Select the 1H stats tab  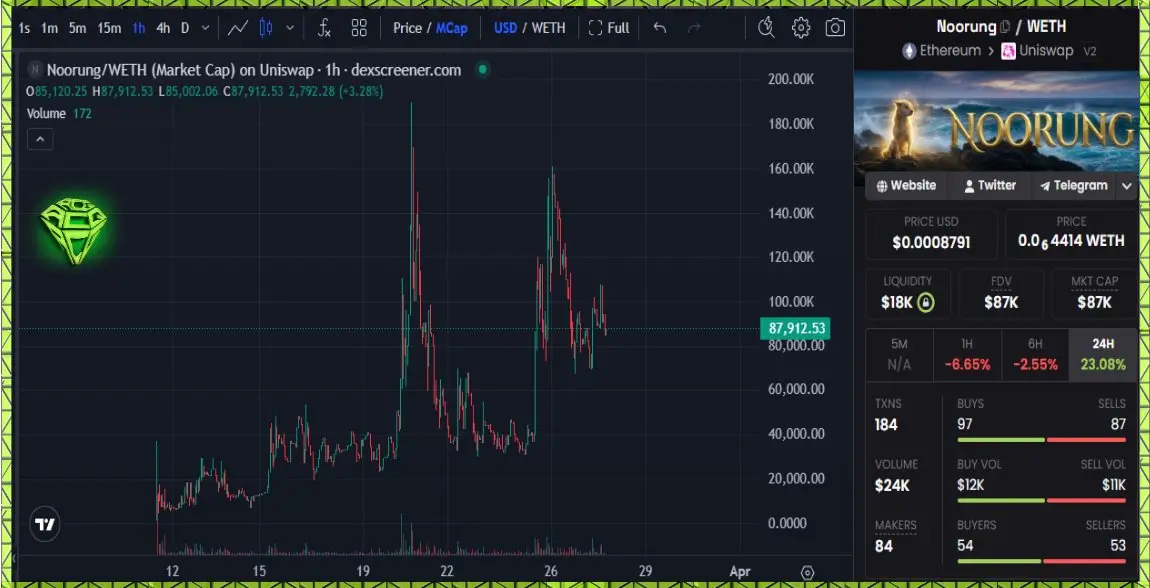click(967, 355)
